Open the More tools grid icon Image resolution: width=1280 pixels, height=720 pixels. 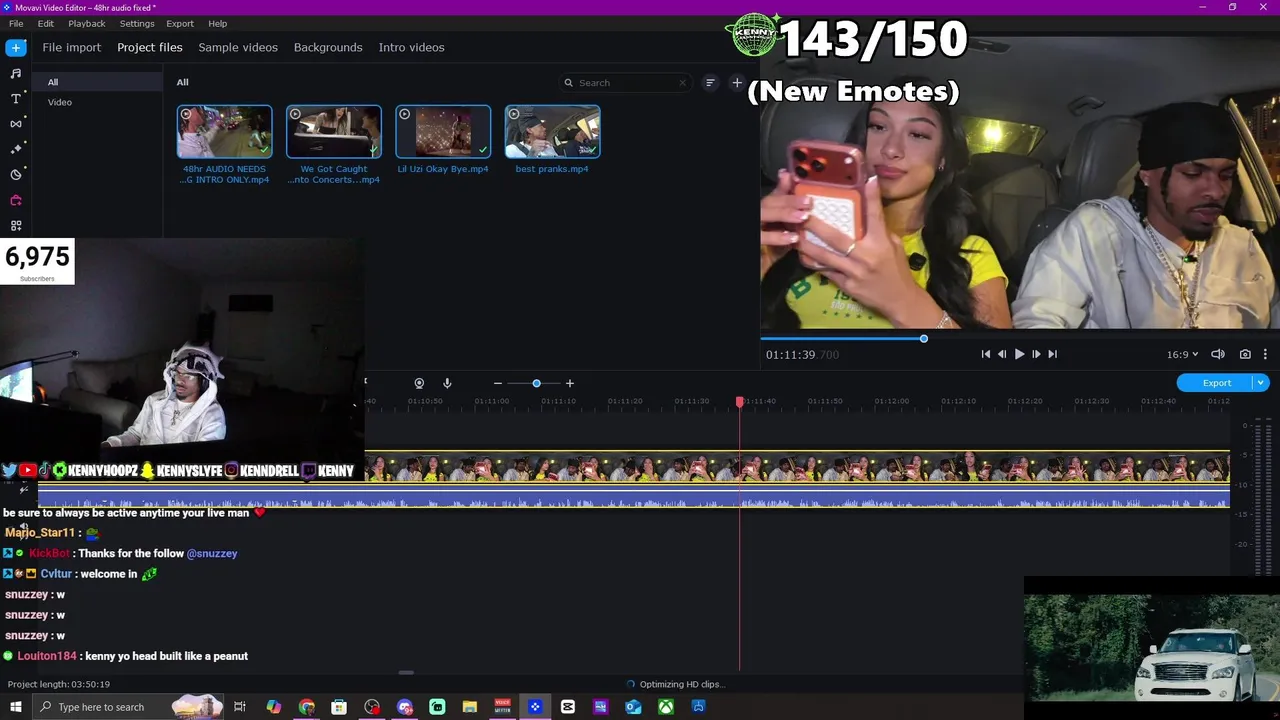click(15, 226)
